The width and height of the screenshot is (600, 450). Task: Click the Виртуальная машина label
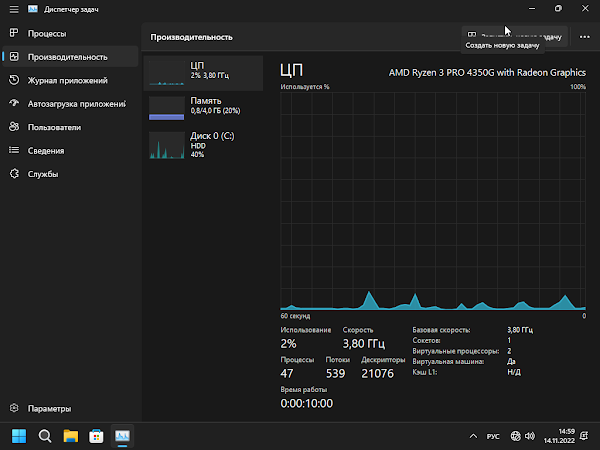(x=448, y=361)
